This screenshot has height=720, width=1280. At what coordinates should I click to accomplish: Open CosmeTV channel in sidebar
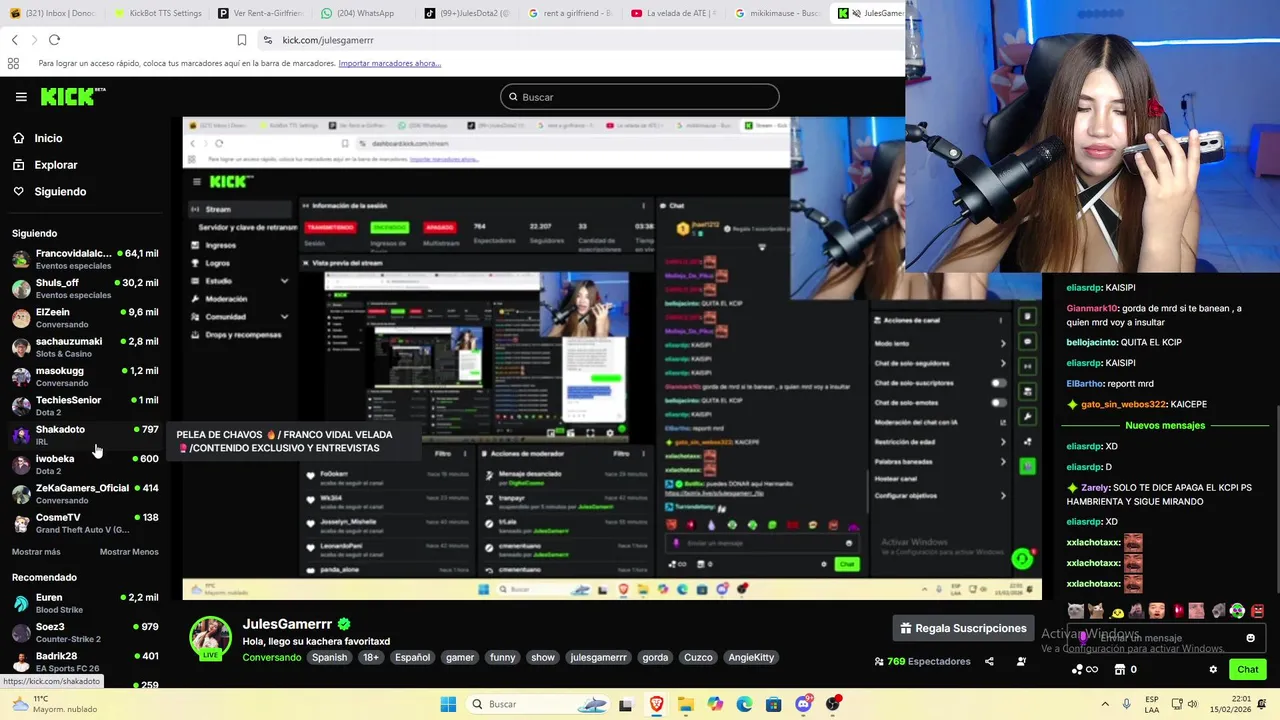click(85, 523)
